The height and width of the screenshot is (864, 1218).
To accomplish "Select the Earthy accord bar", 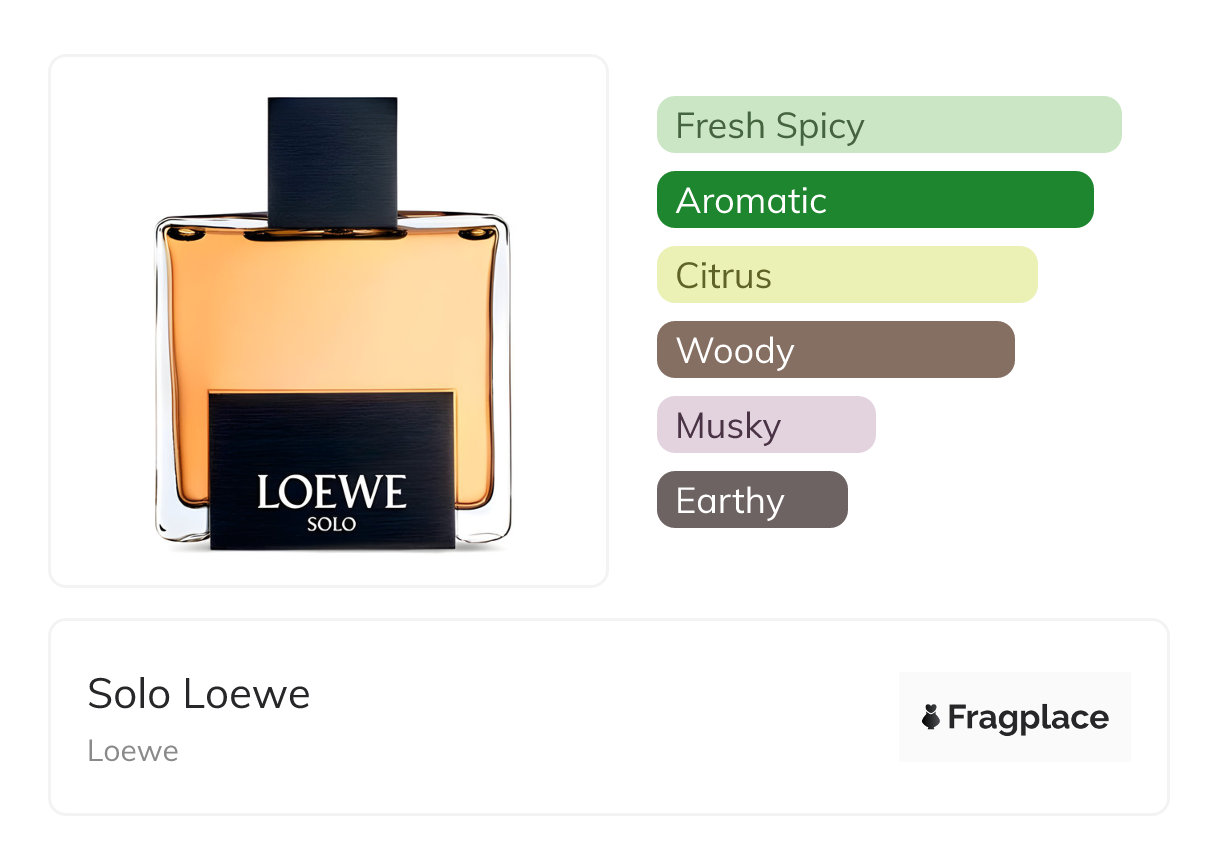I will [752, 500].
